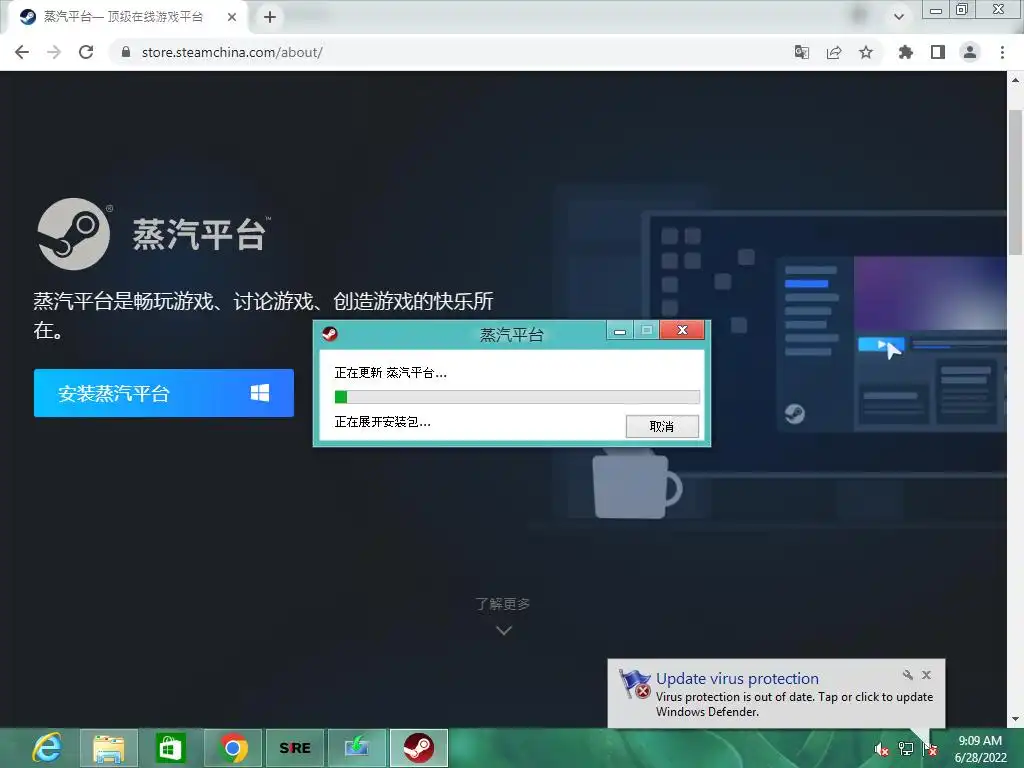
Task: Click the scrollbar up arrow
Action: pyautogui.click(x=1015, y=80)
